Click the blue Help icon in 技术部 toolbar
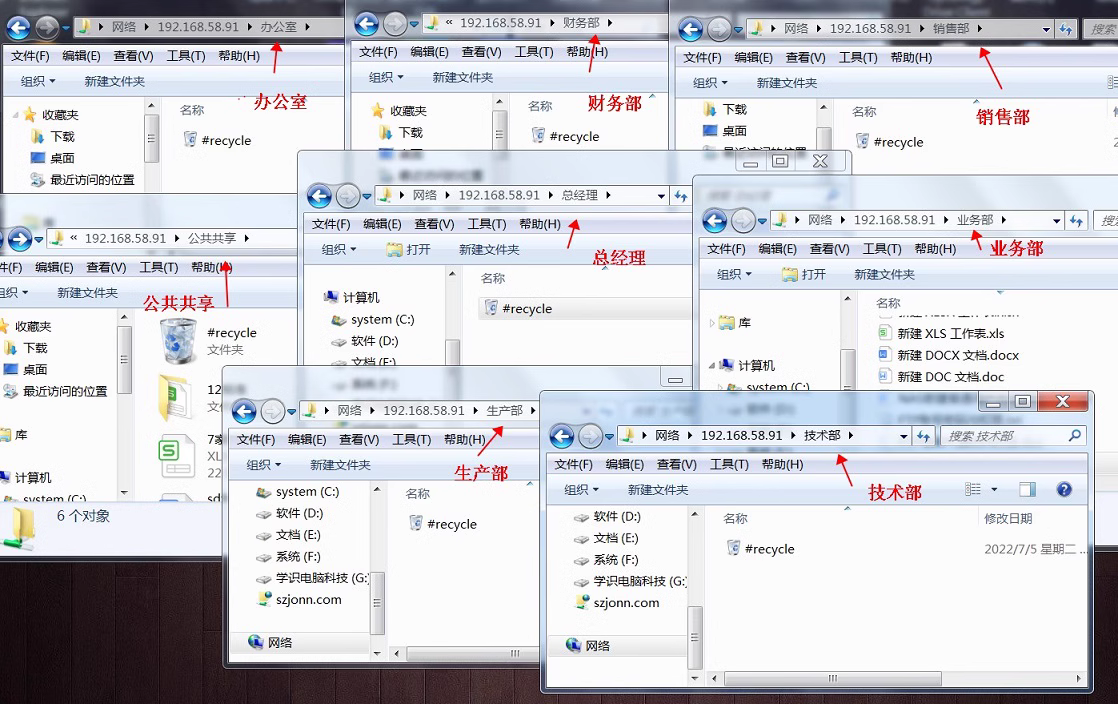Image resolution: width=1118 pixels, height=704 pixels. tap(1062, 489)
